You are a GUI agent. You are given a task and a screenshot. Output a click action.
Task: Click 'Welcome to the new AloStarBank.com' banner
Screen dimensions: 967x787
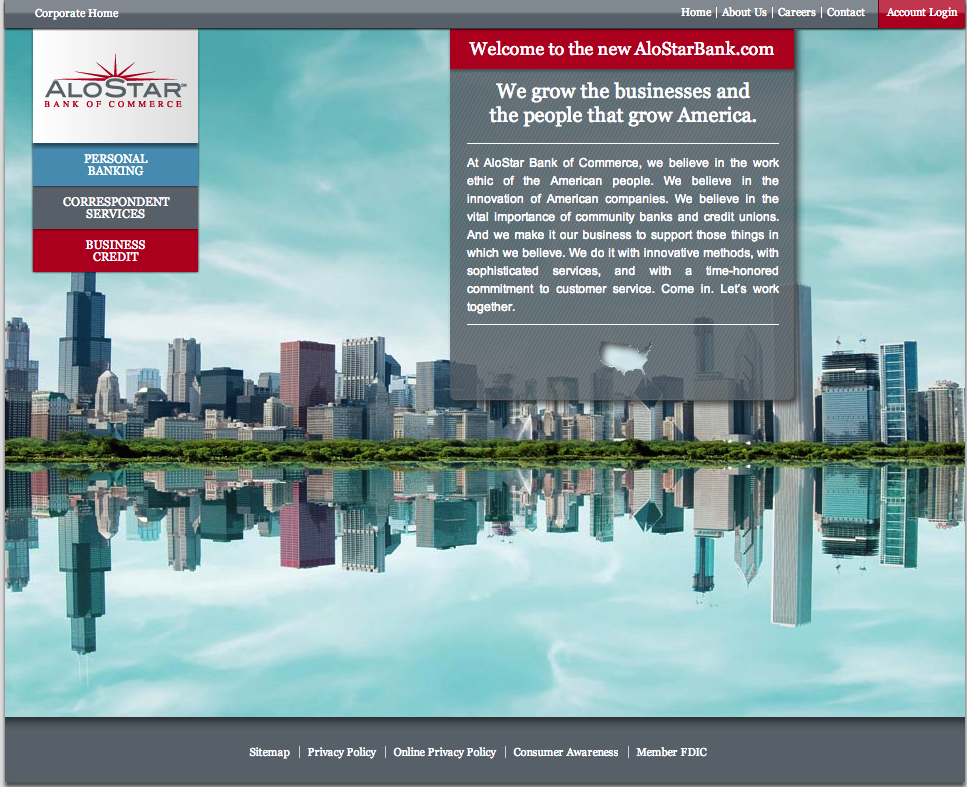tap(622, 49)
